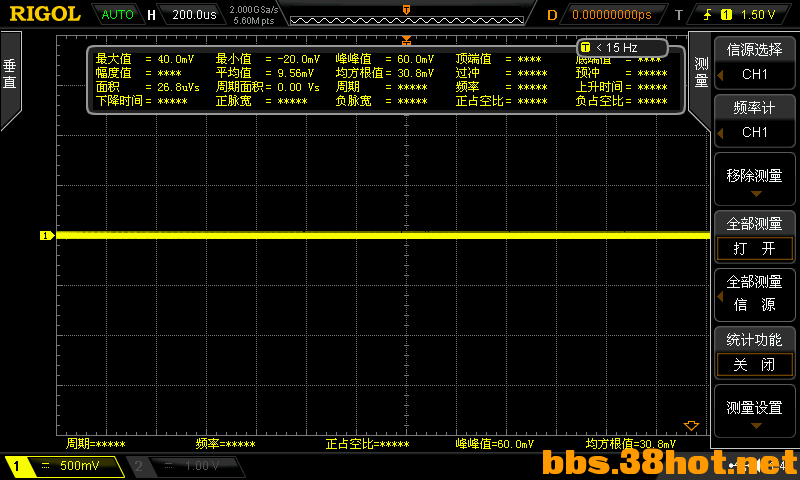
Task: Click the 最小值 = -20.0mV measurement
Action: [268, 59]
